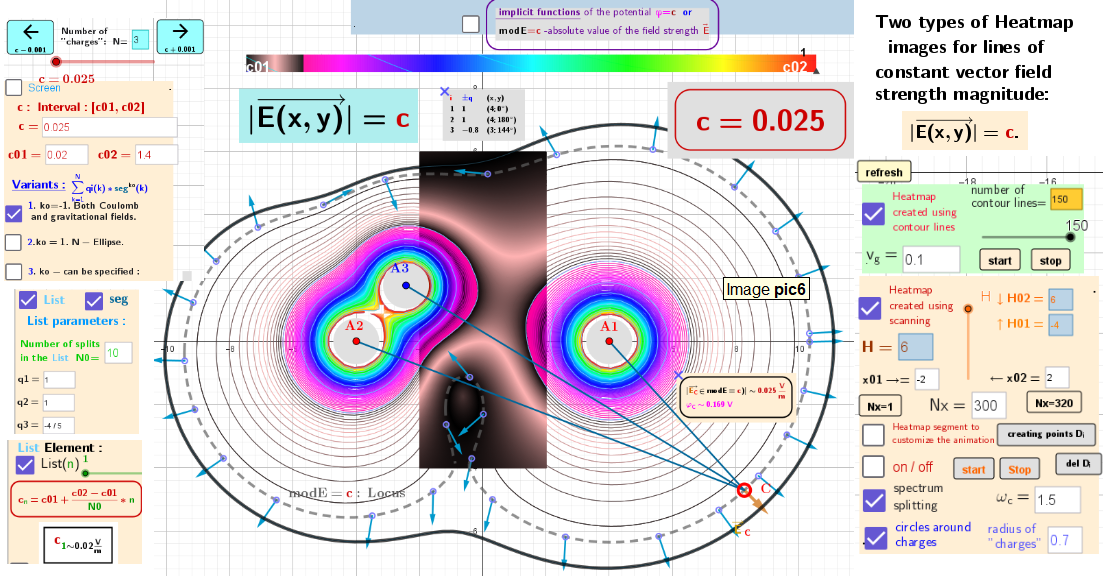Click the cn formula red box
Screen dimensions: 1103x576
point(76,499)
